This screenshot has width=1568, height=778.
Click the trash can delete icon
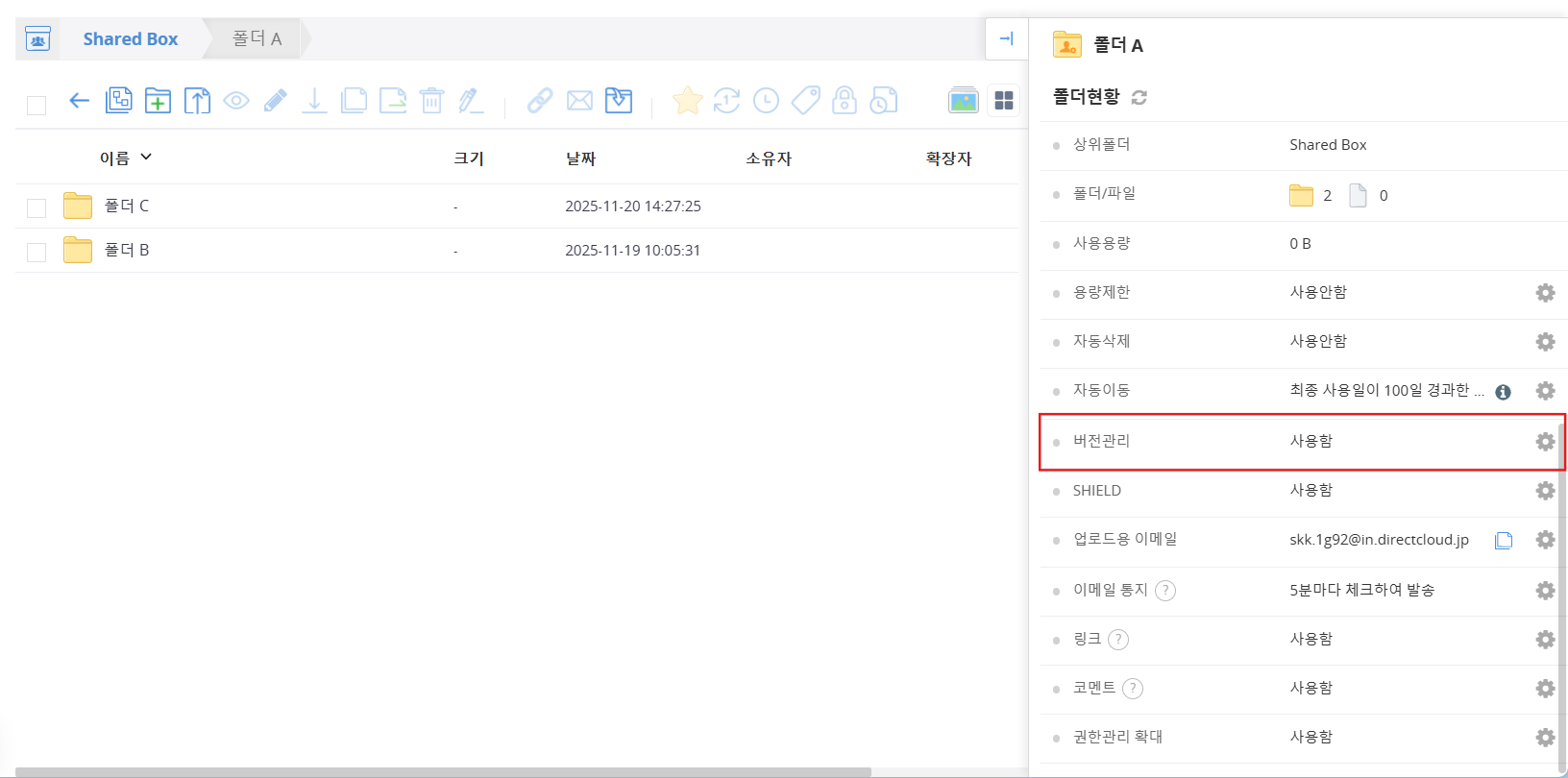click(431, 101)
